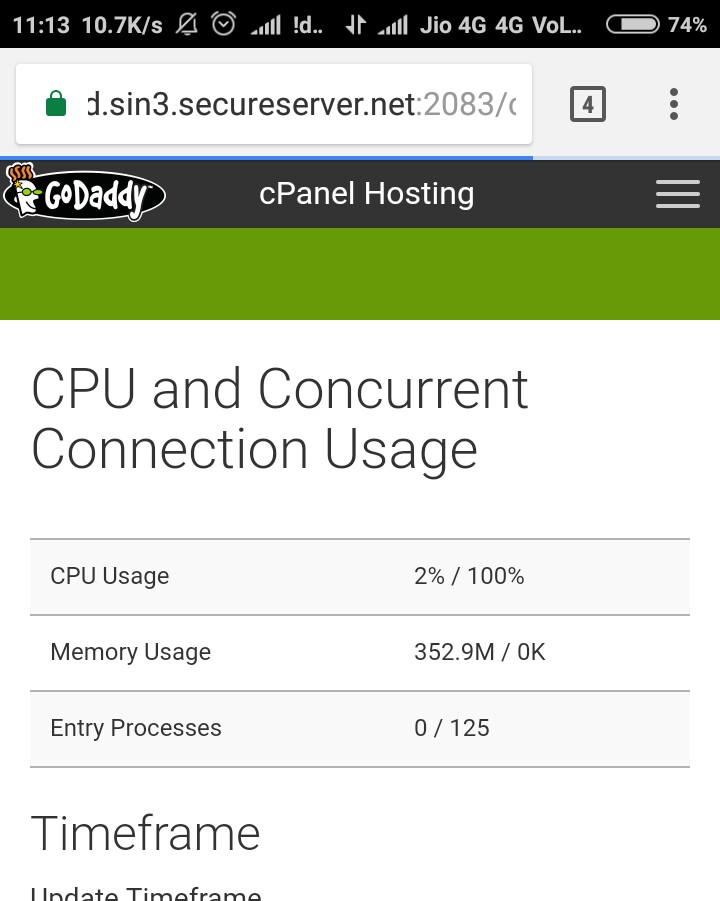Screen dimensions: 720x901
Task: Select the CPU Usage row label
Action: [110, 576]
